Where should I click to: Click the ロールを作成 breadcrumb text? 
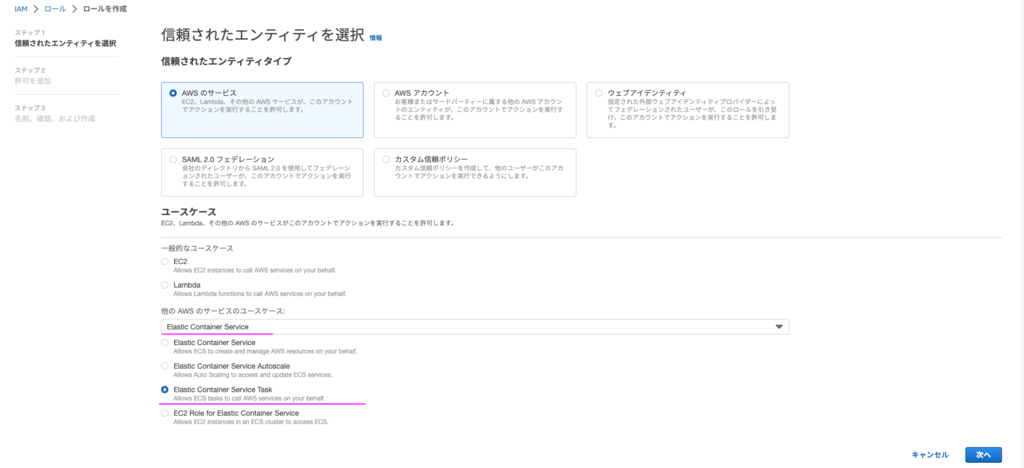[105, 9]
